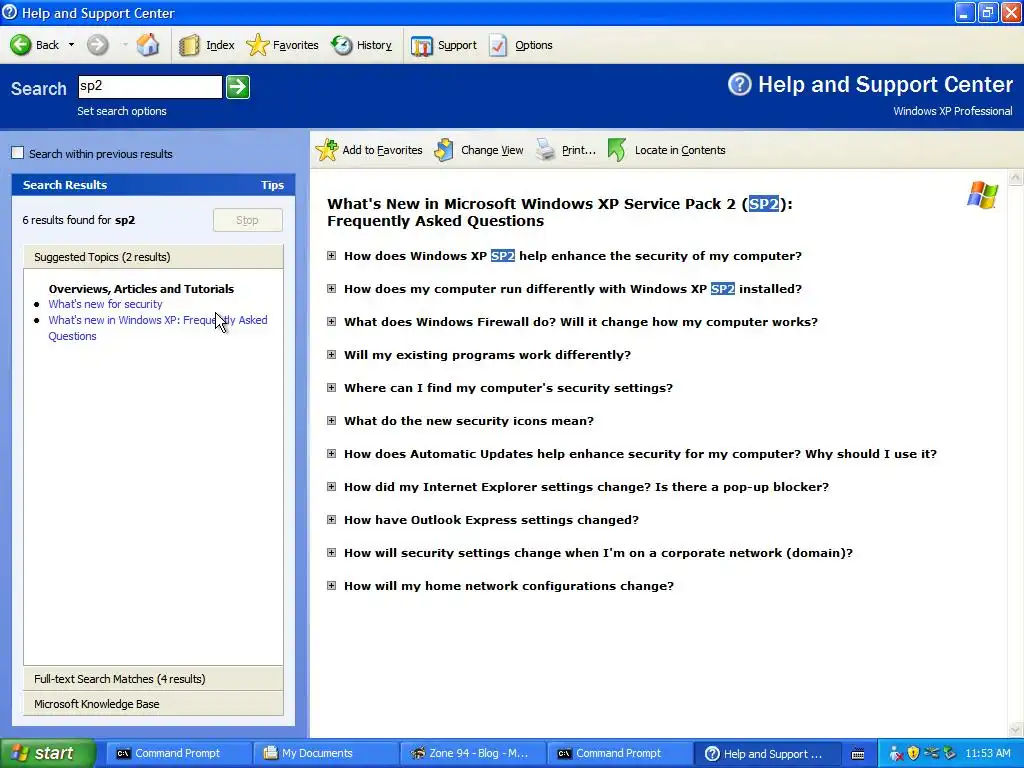This screenshot has height=768, width=1024.
Task: Go to Home via house icon
Action: (148, 44)
